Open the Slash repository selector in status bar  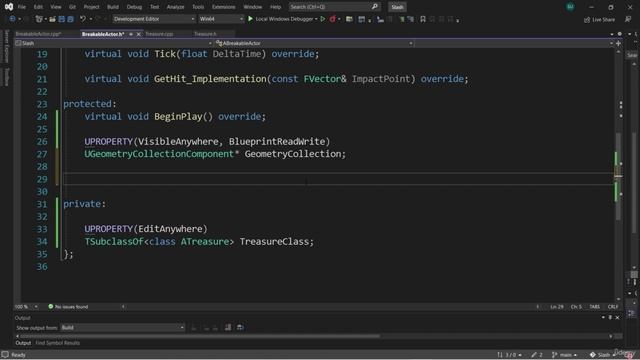(602, 355)
